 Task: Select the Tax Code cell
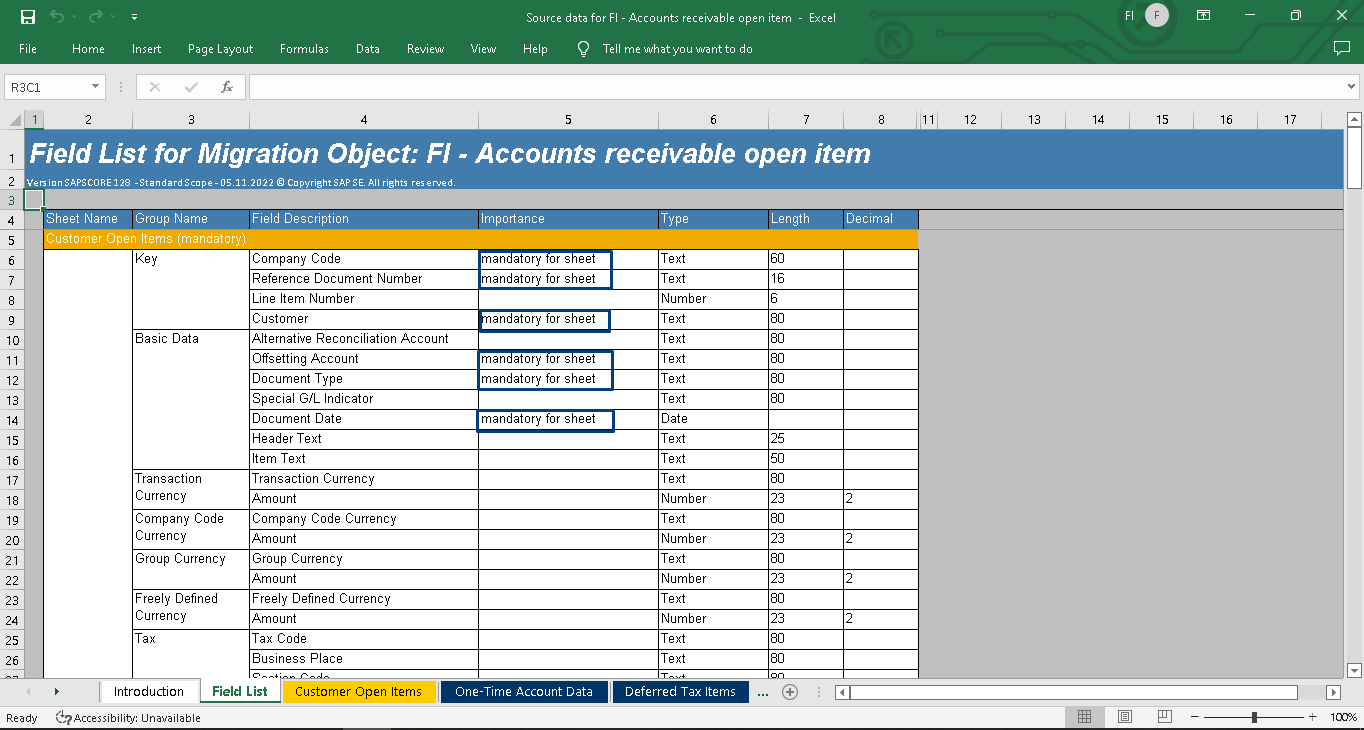(364, 639)
